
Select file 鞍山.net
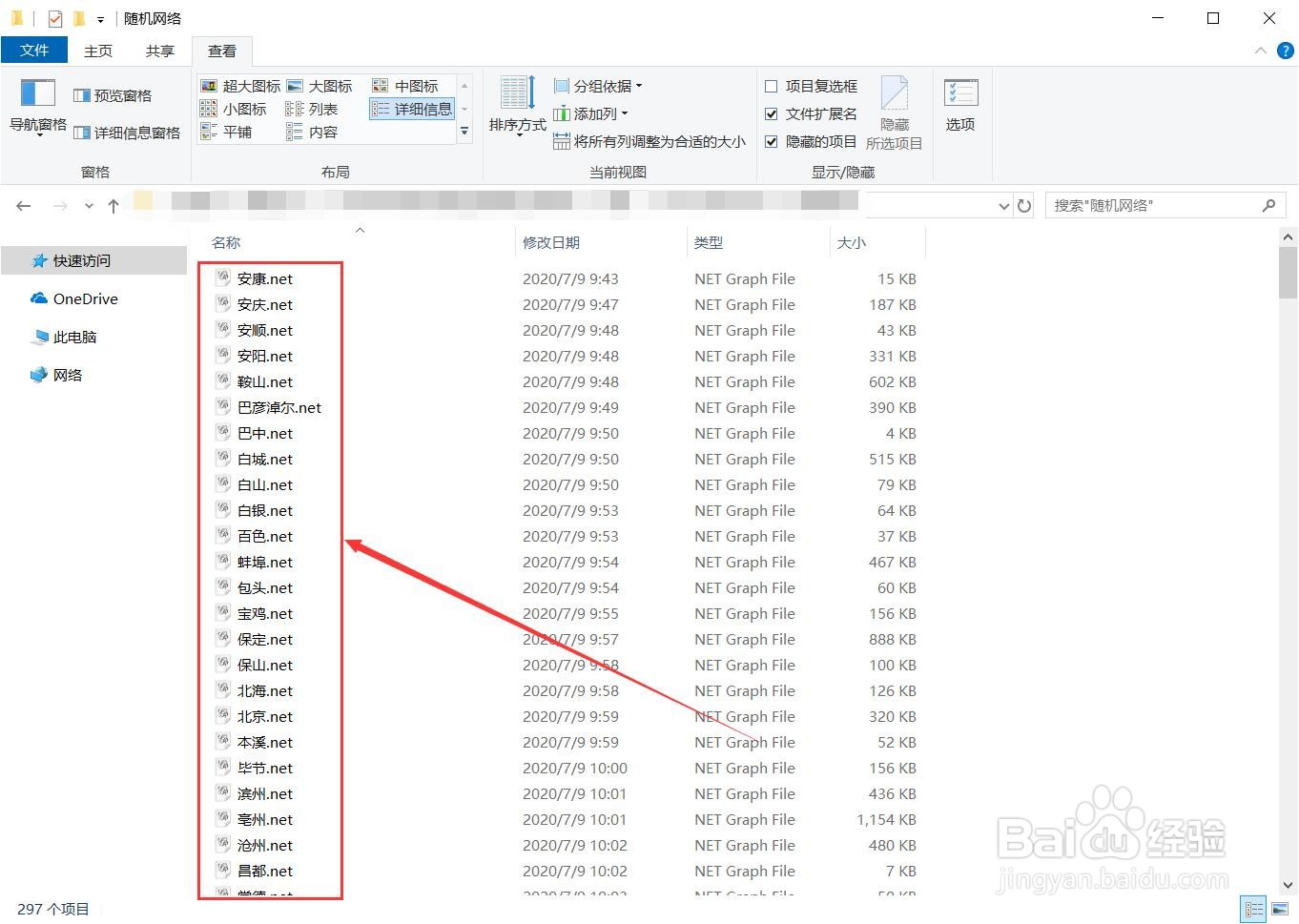(264, 381)
